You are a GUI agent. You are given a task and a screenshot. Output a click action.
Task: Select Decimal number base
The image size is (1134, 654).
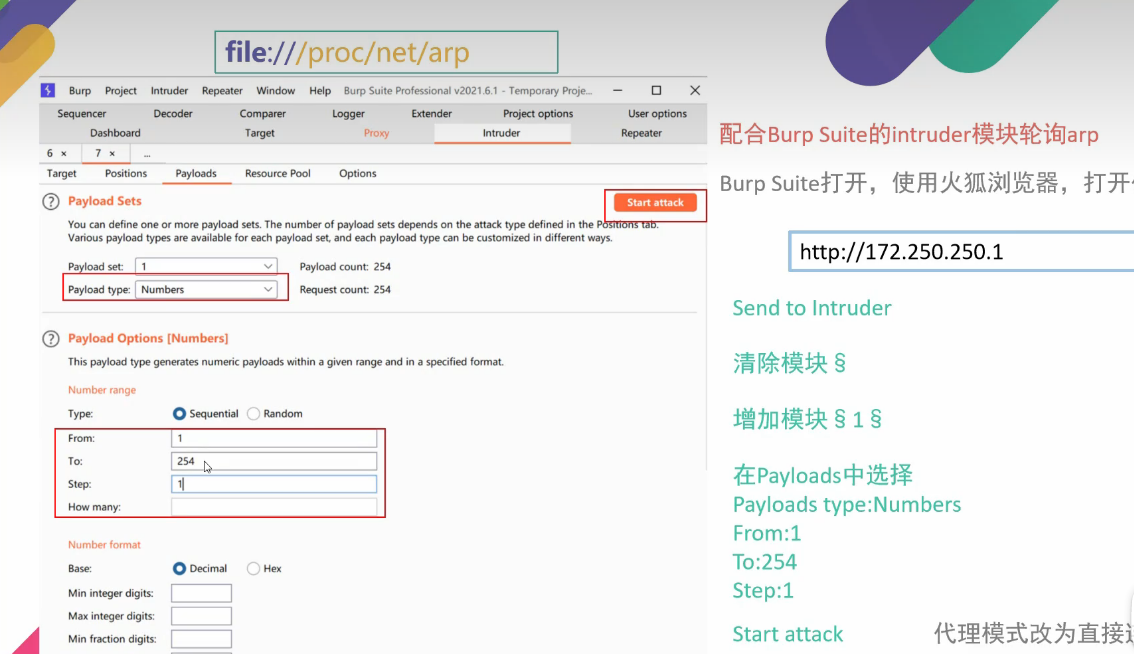180,569
